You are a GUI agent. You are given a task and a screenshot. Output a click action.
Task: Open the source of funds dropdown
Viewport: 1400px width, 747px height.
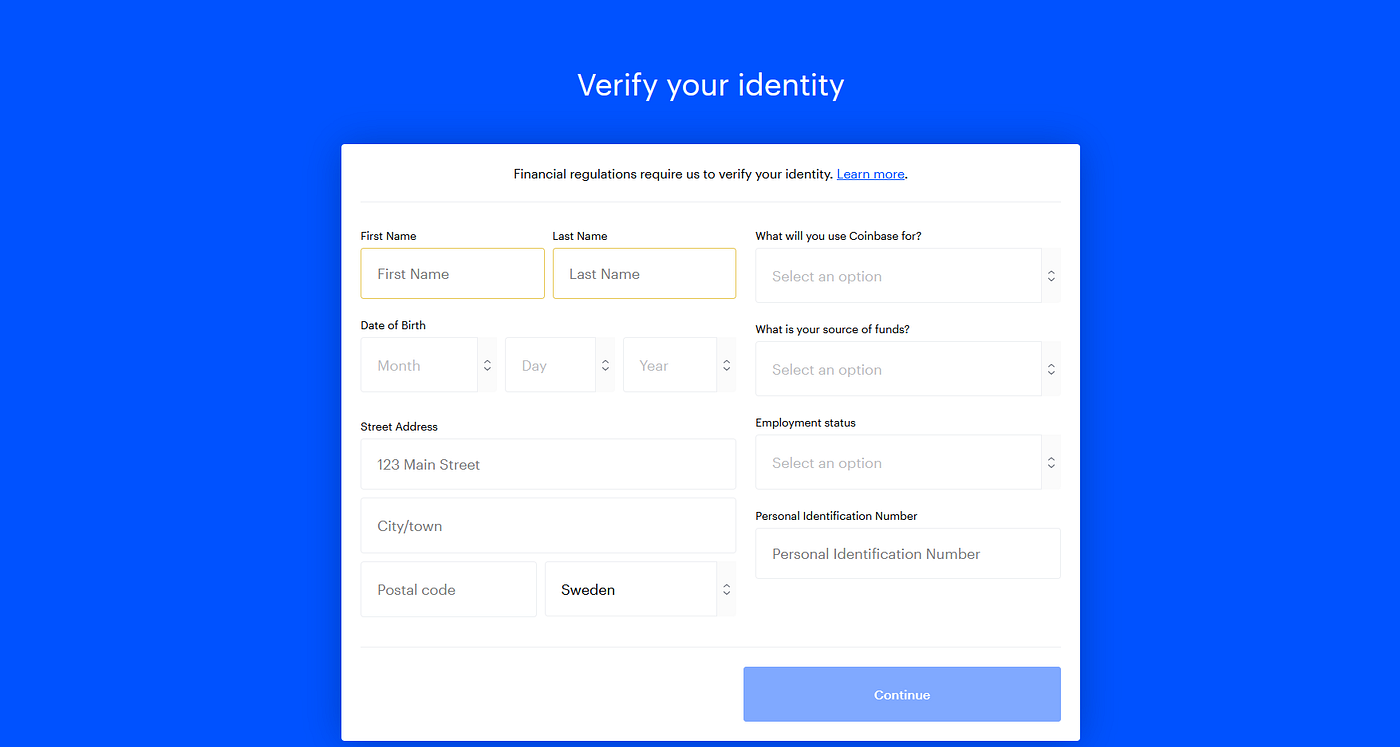pyautogui.click(x=908, y=369)
